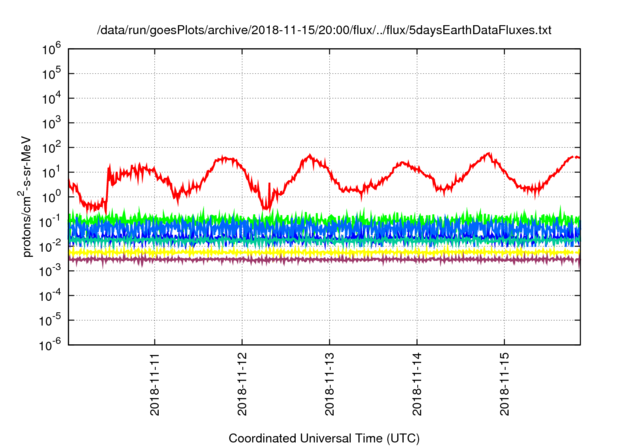This screenshot has width=640, height=448.
Task: Click the file path title above the chart
Action: point(324,30)
